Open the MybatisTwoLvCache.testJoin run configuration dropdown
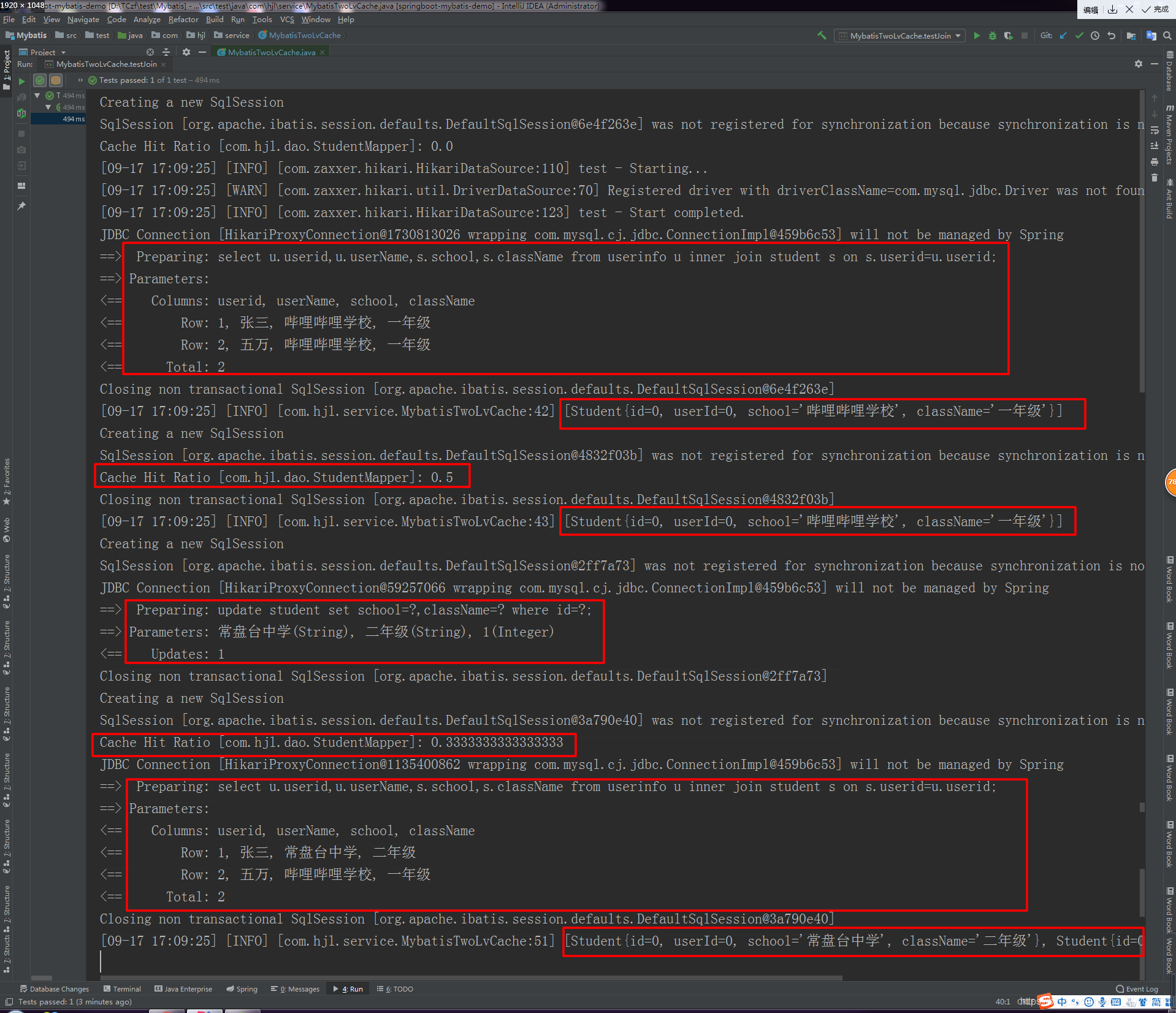The image size is (1176, 1013). point(900,36)
